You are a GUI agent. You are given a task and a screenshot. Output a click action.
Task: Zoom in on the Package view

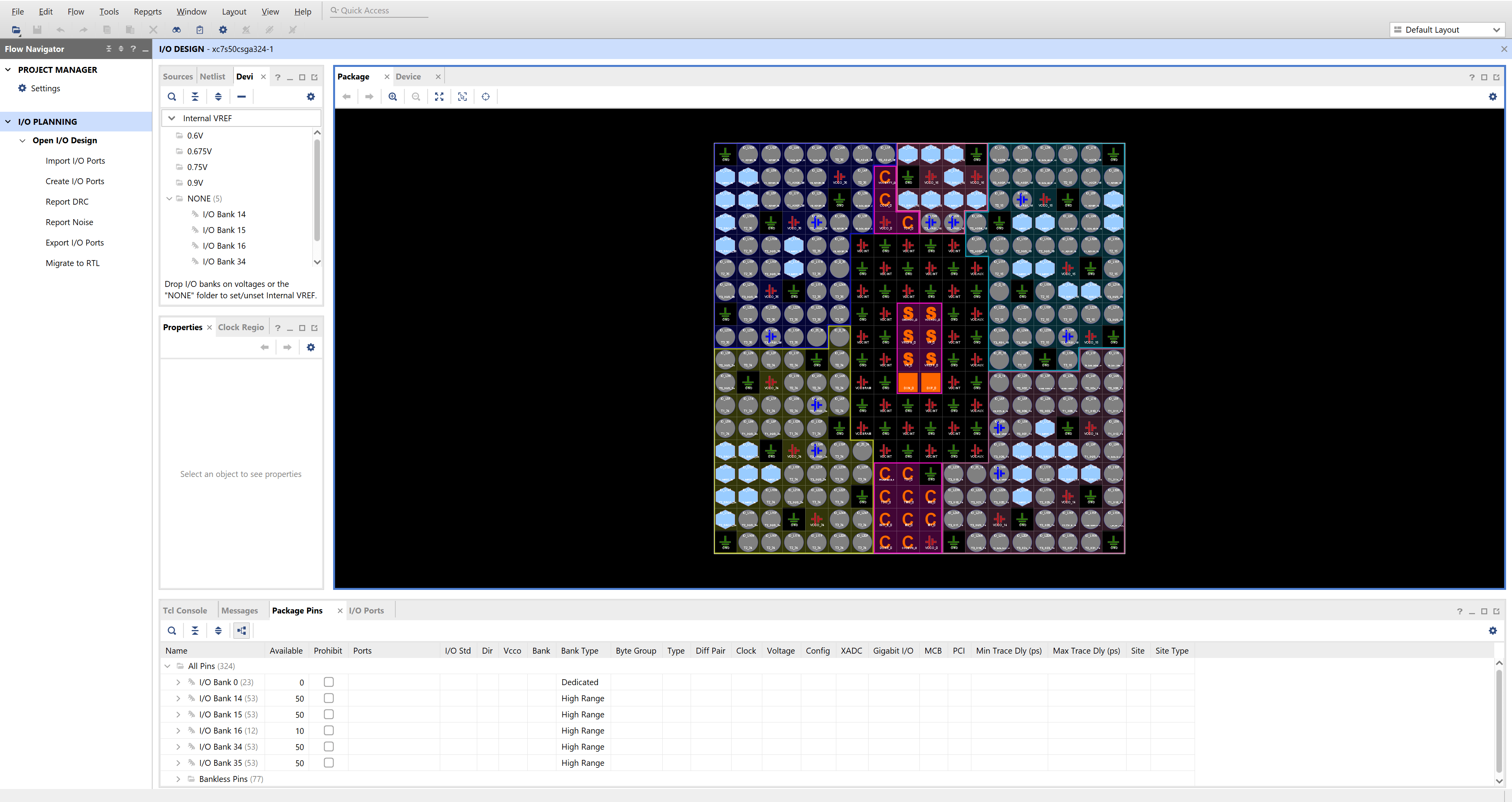coord(393,96)
